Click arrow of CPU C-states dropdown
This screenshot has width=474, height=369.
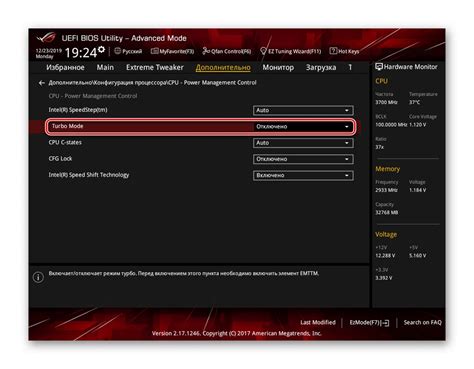coord(347,143)
